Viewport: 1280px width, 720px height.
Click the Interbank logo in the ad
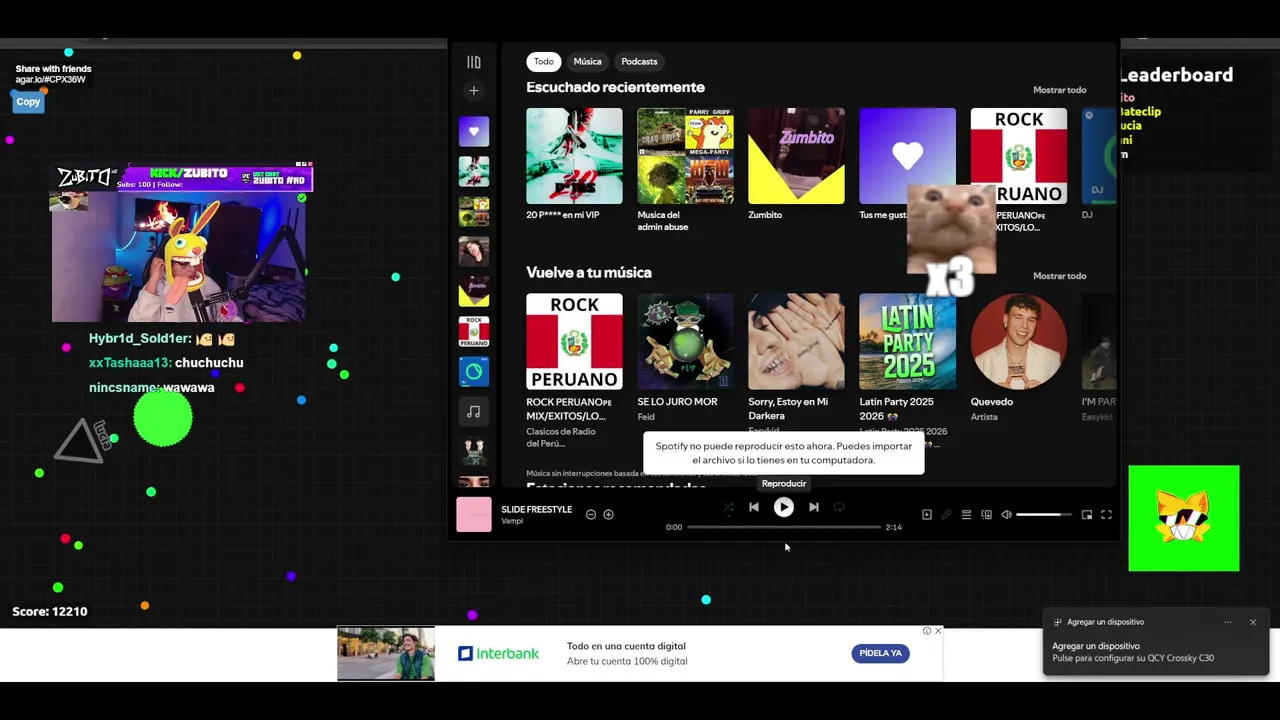498,654
